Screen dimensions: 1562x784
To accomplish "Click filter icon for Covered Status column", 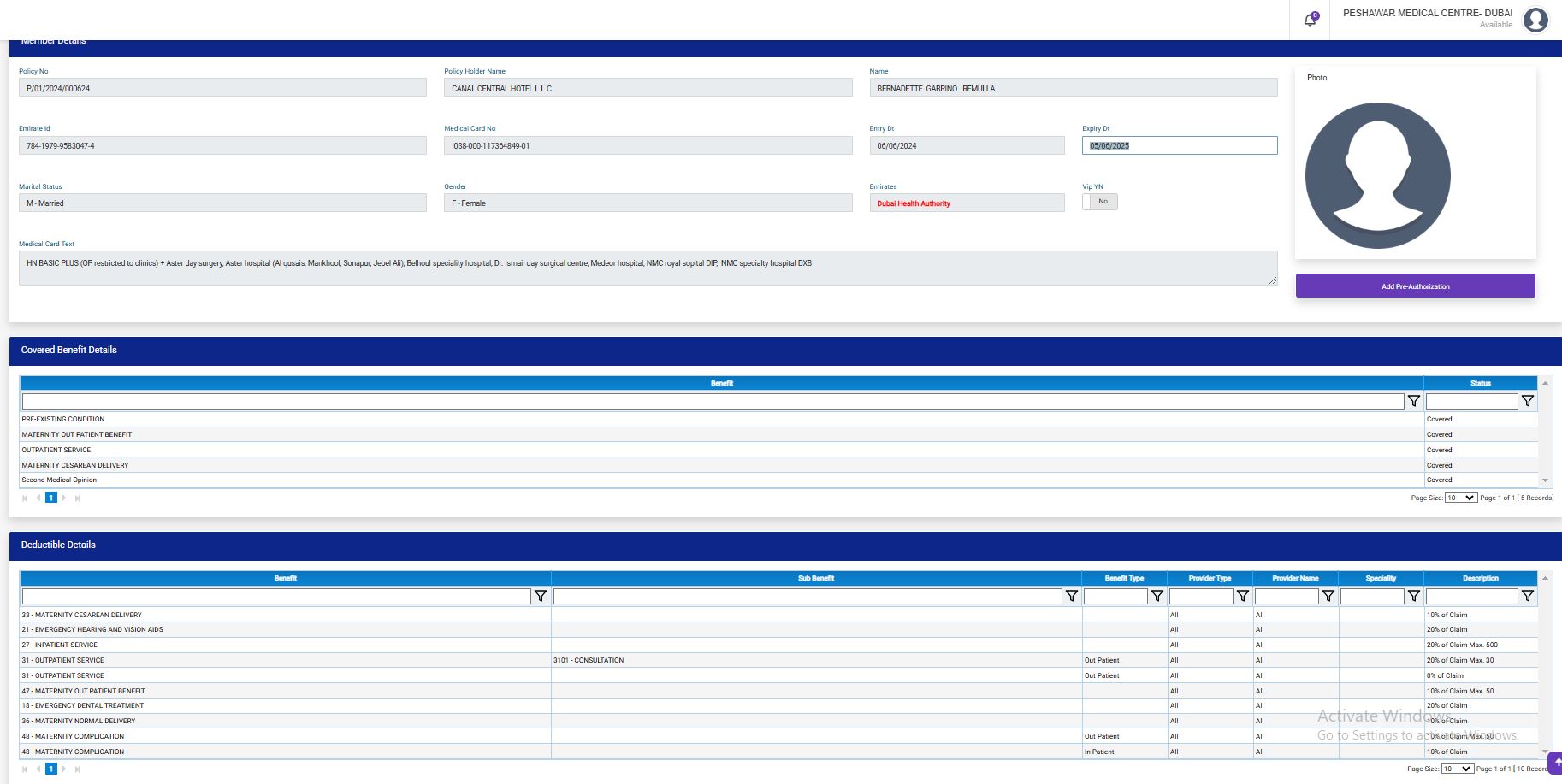I will point(1527,401).
